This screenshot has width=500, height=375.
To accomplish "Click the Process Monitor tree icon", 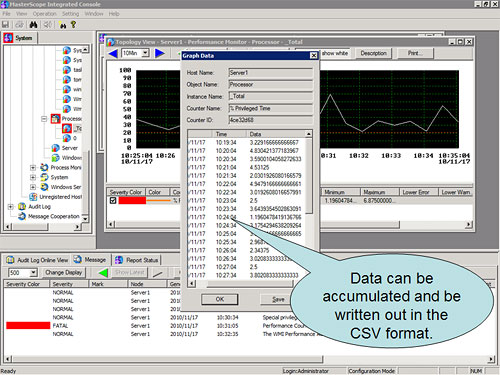I will pyautogui.click(x=44, y=167).
